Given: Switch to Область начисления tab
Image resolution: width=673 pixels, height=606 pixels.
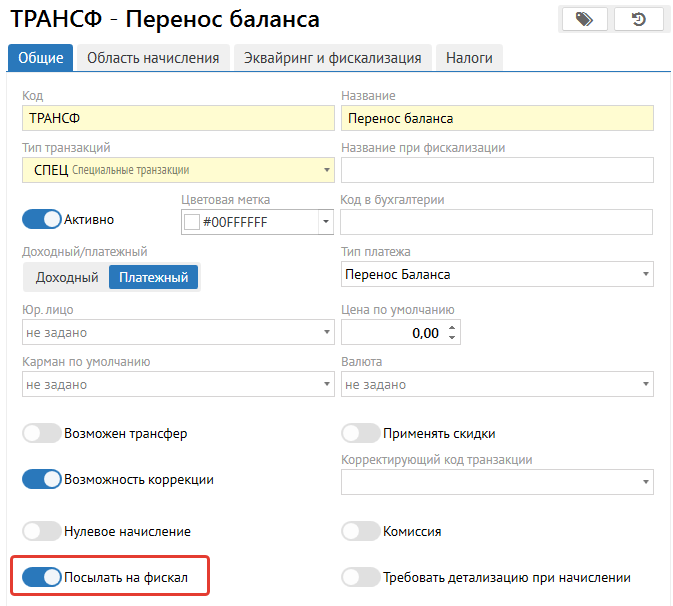Looking at the screenshot, I should 153,58.
